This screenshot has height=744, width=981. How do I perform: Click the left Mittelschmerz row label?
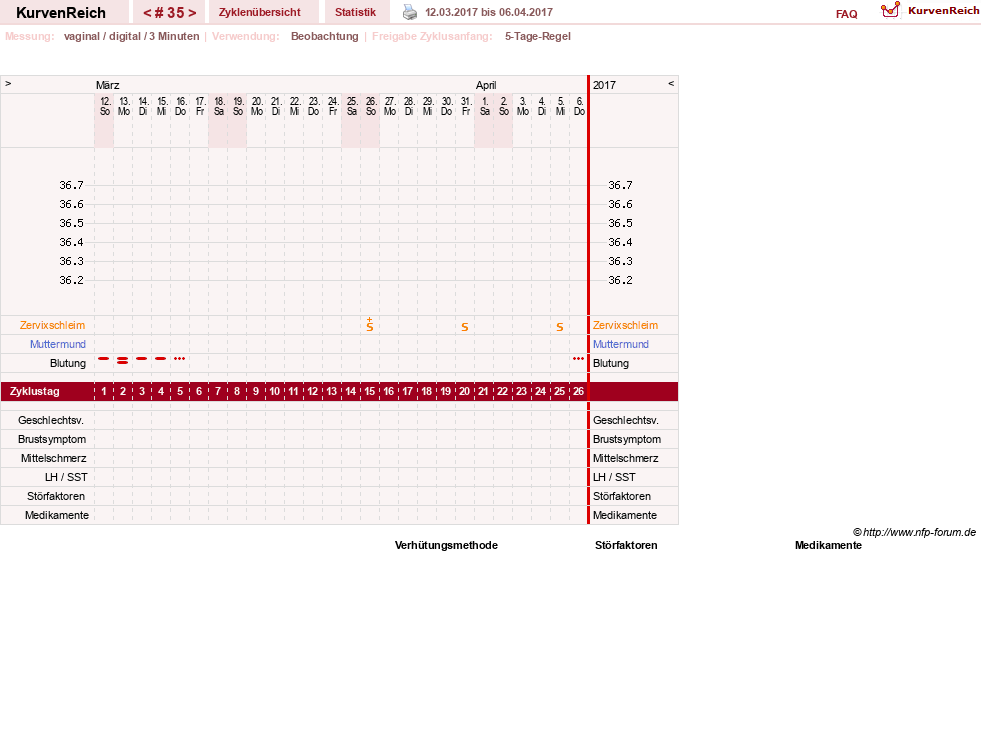tap(54, 458)
